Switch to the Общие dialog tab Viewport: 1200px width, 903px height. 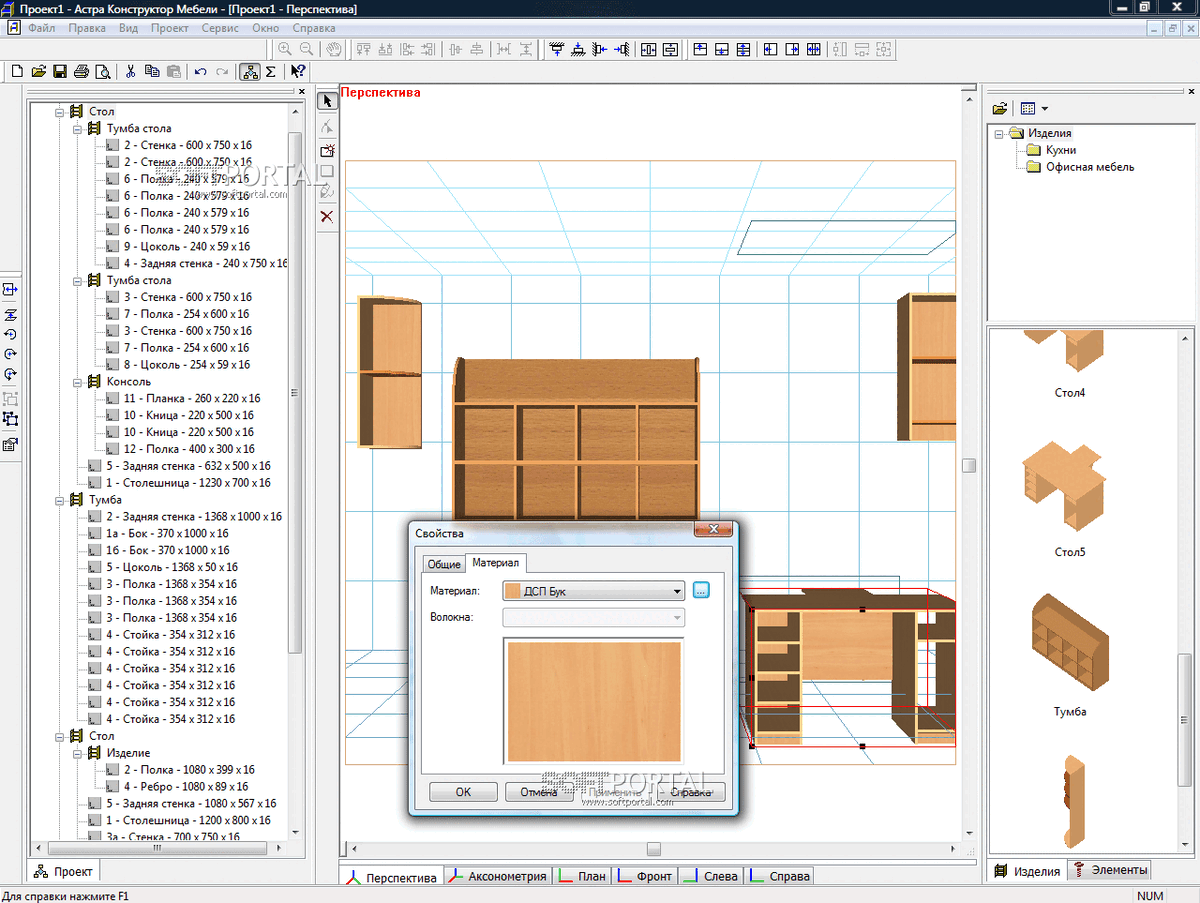tap(444, 565)
